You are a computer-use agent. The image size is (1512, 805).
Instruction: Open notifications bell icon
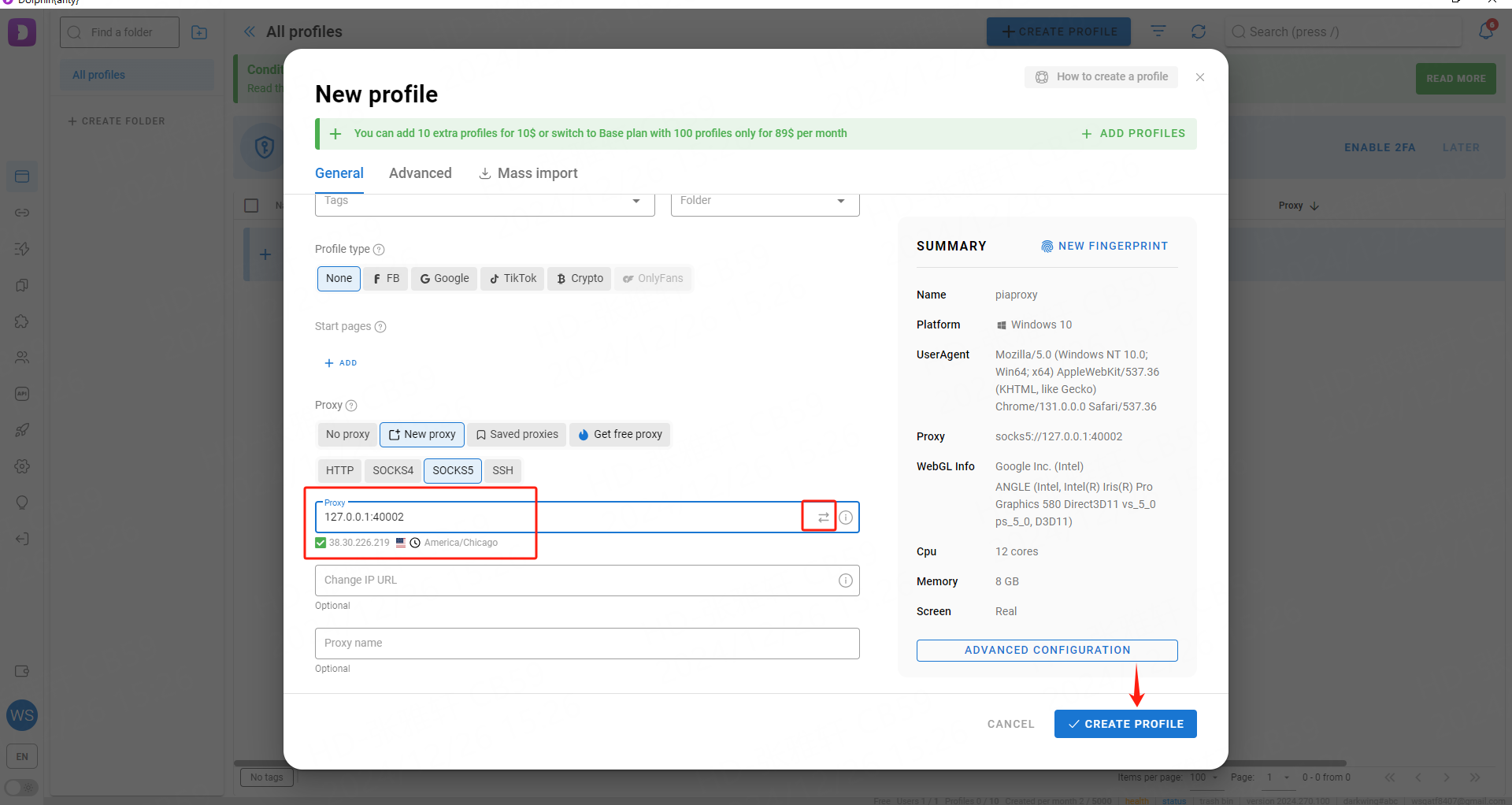tap(1486, 32)
